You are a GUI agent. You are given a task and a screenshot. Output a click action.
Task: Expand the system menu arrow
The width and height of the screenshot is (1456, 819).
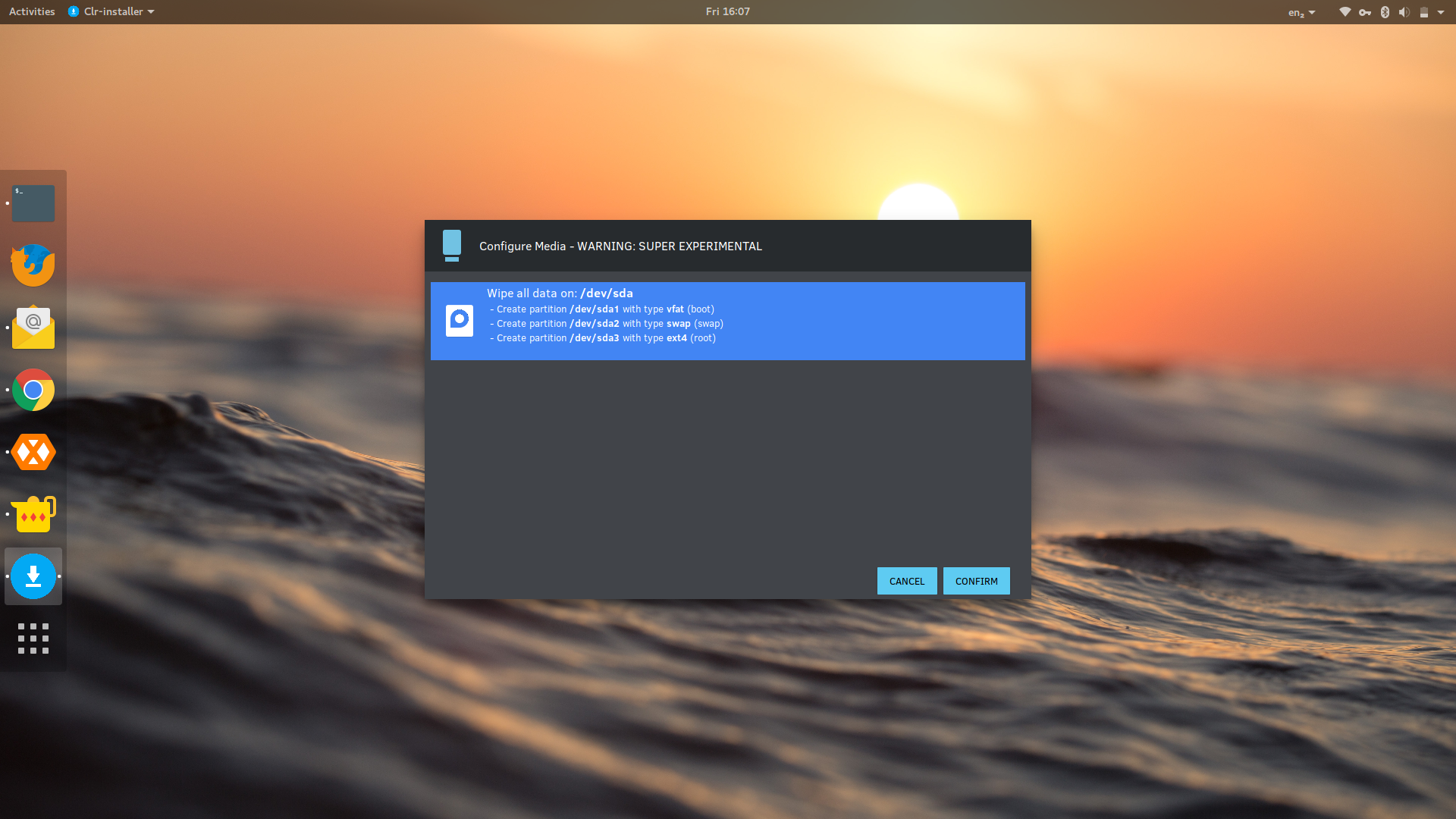[1441, 11]
